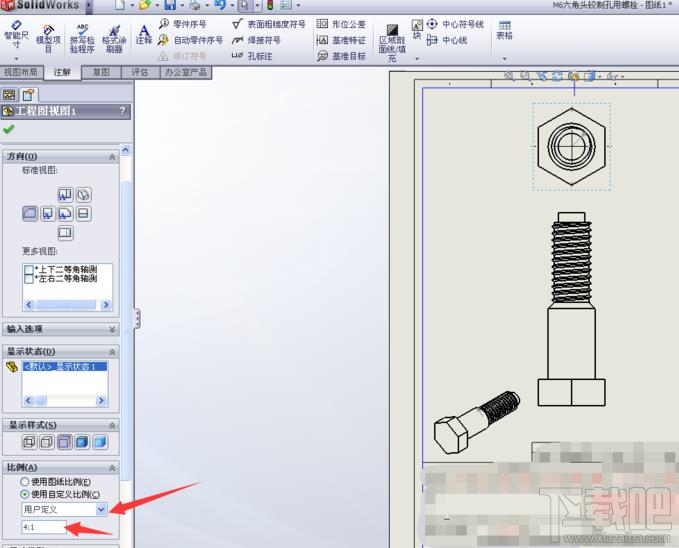Add a 表面粗糙度符号 surface finish symbol

coord(268,24)
